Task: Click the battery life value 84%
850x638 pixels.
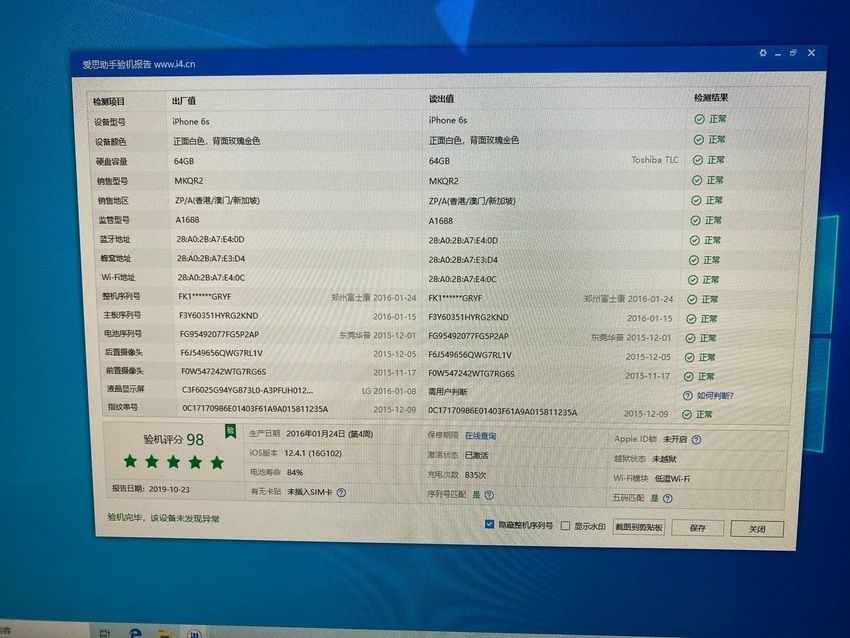Action: coord(295,473)
